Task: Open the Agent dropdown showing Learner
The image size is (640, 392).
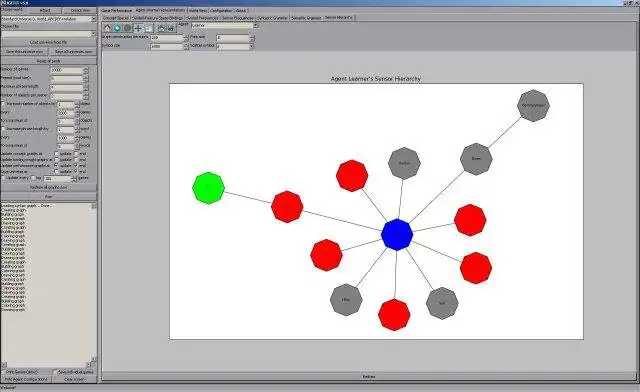Action: click(x=225, y=25)
